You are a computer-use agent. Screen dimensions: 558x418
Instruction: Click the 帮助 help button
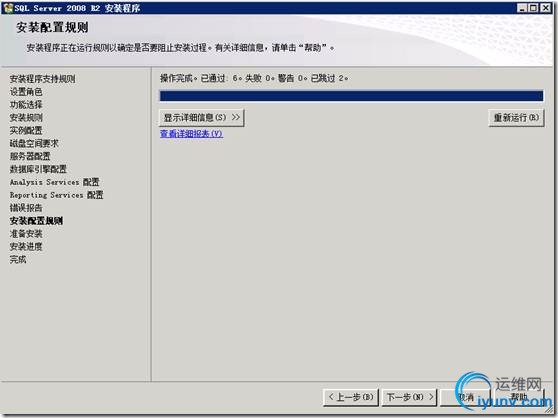click(x=519, y=397)
